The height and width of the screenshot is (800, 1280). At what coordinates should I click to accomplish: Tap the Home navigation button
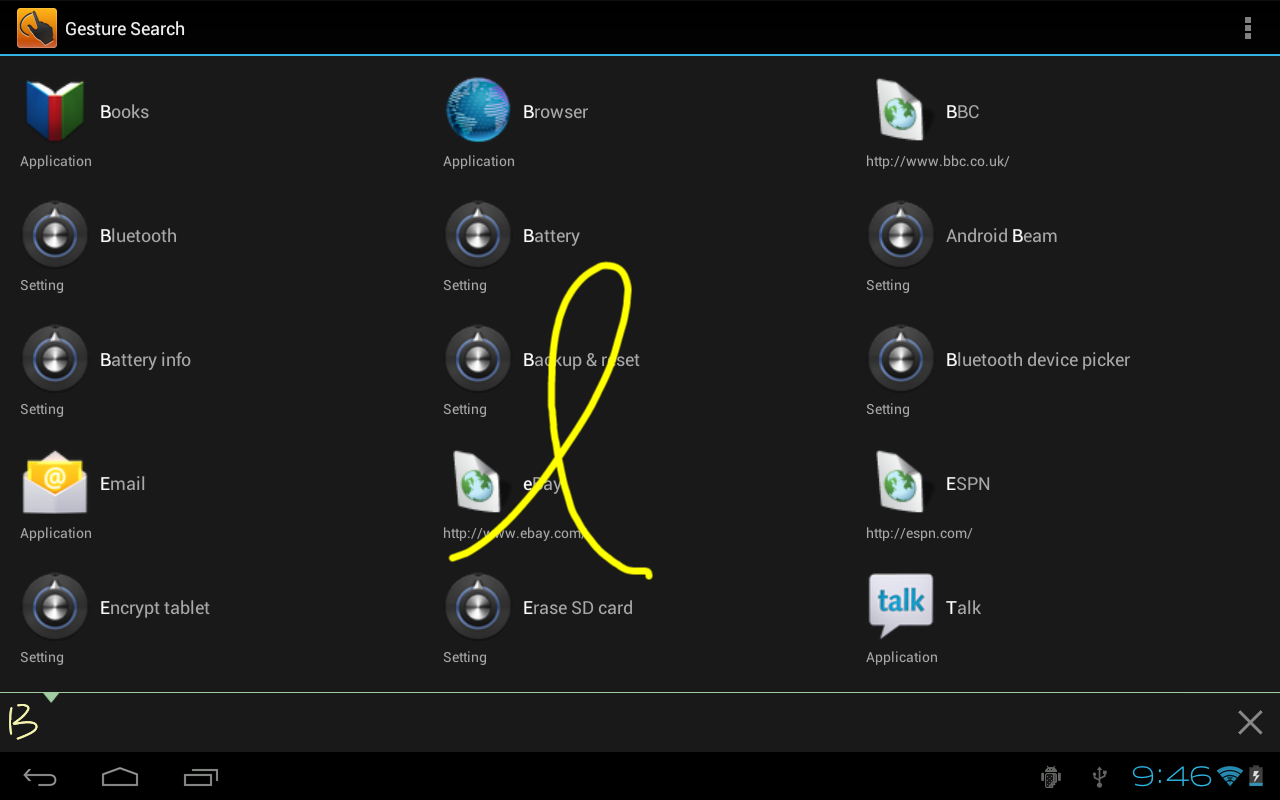(x=120, y=776)
